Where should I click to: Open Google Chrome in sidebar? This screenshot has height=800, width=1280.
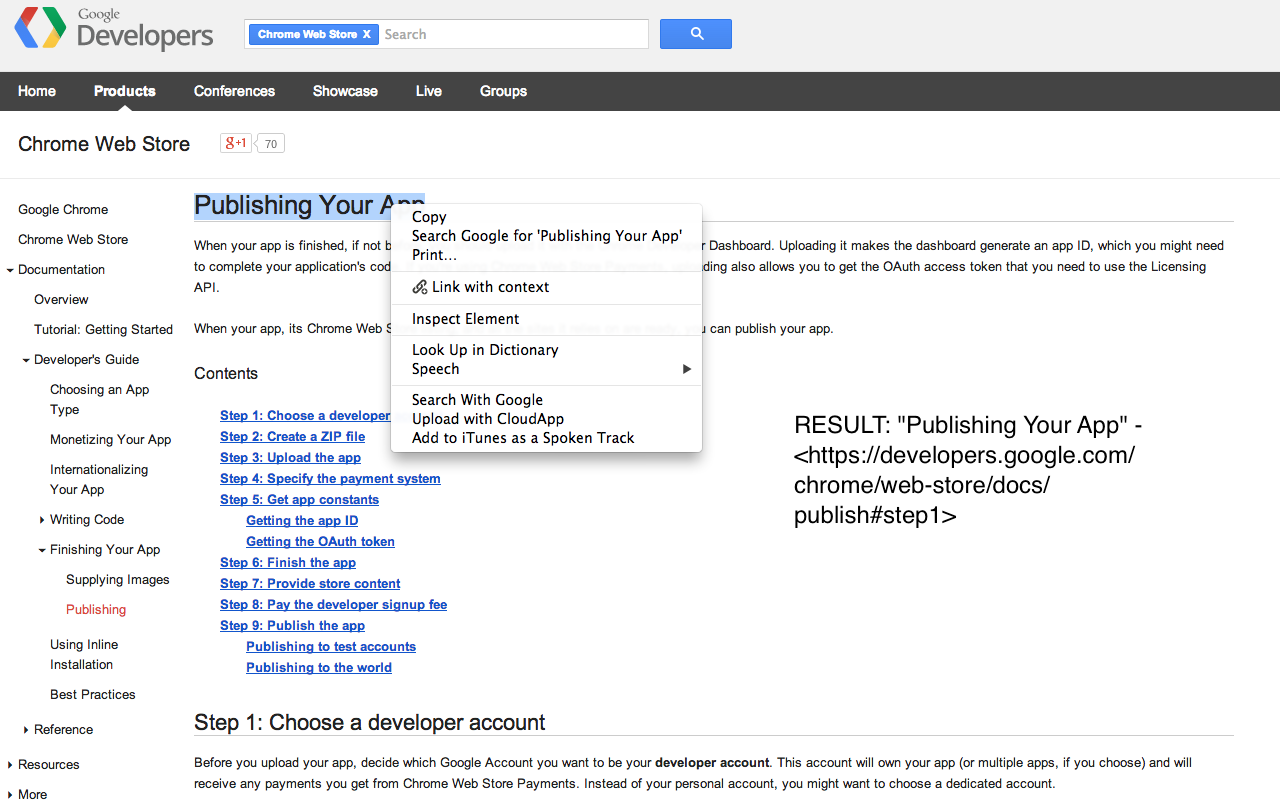63,210
